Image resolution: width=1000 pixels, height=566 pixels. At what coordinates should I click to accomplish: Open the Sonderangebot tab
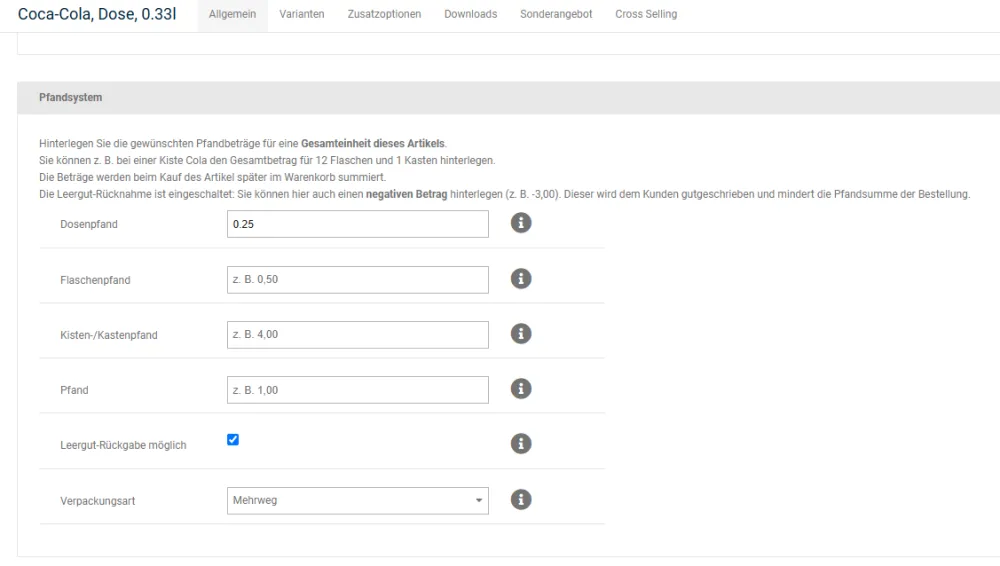(x=556, y=14)
